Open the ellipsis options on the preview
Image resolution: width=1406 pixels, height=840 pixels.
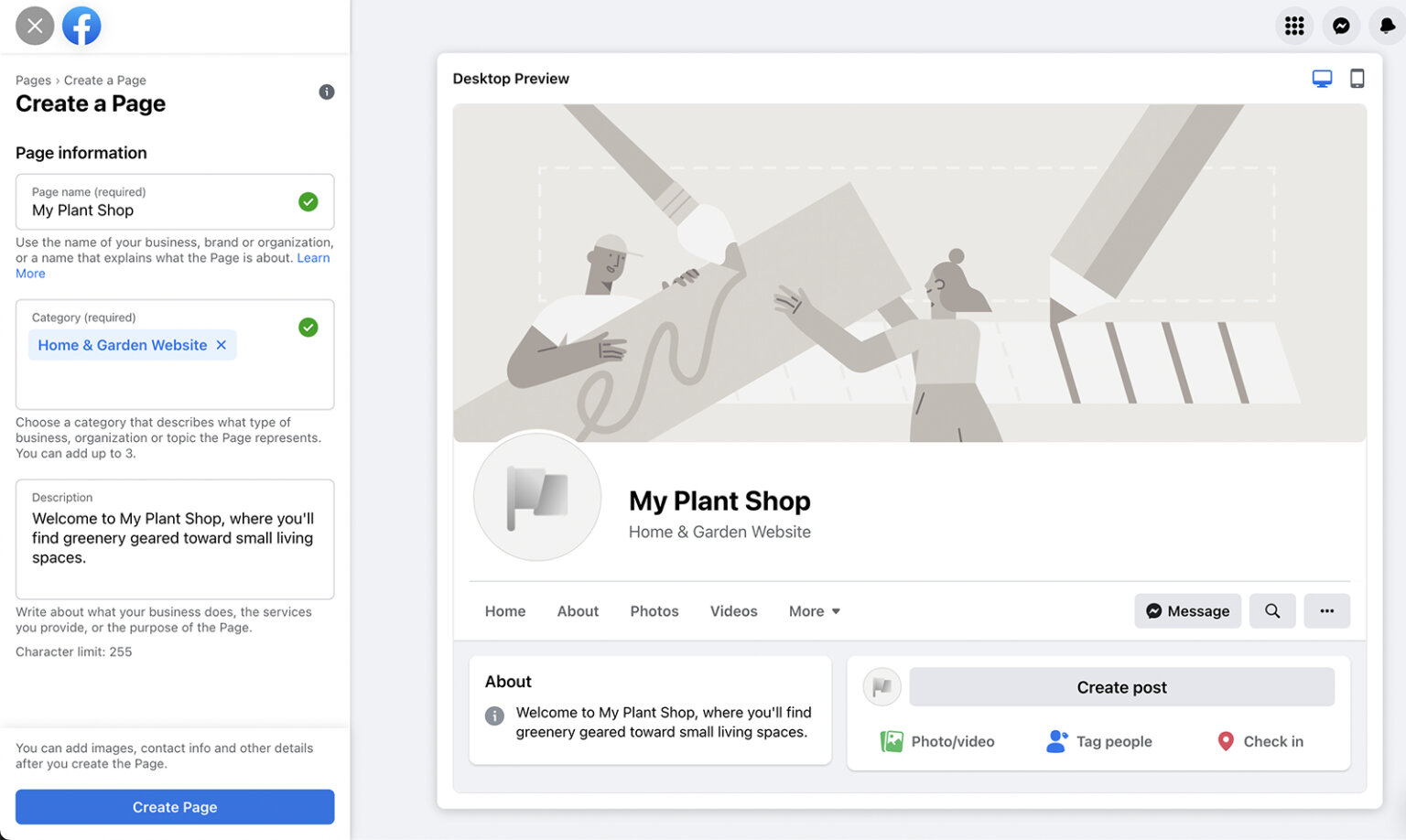click(1326, 610)
